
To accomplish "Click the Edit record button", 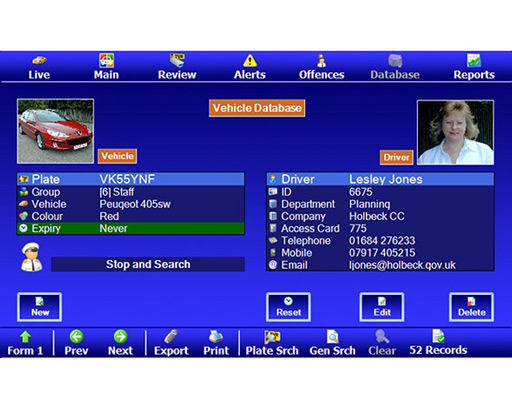I will (x=382, y=307).
